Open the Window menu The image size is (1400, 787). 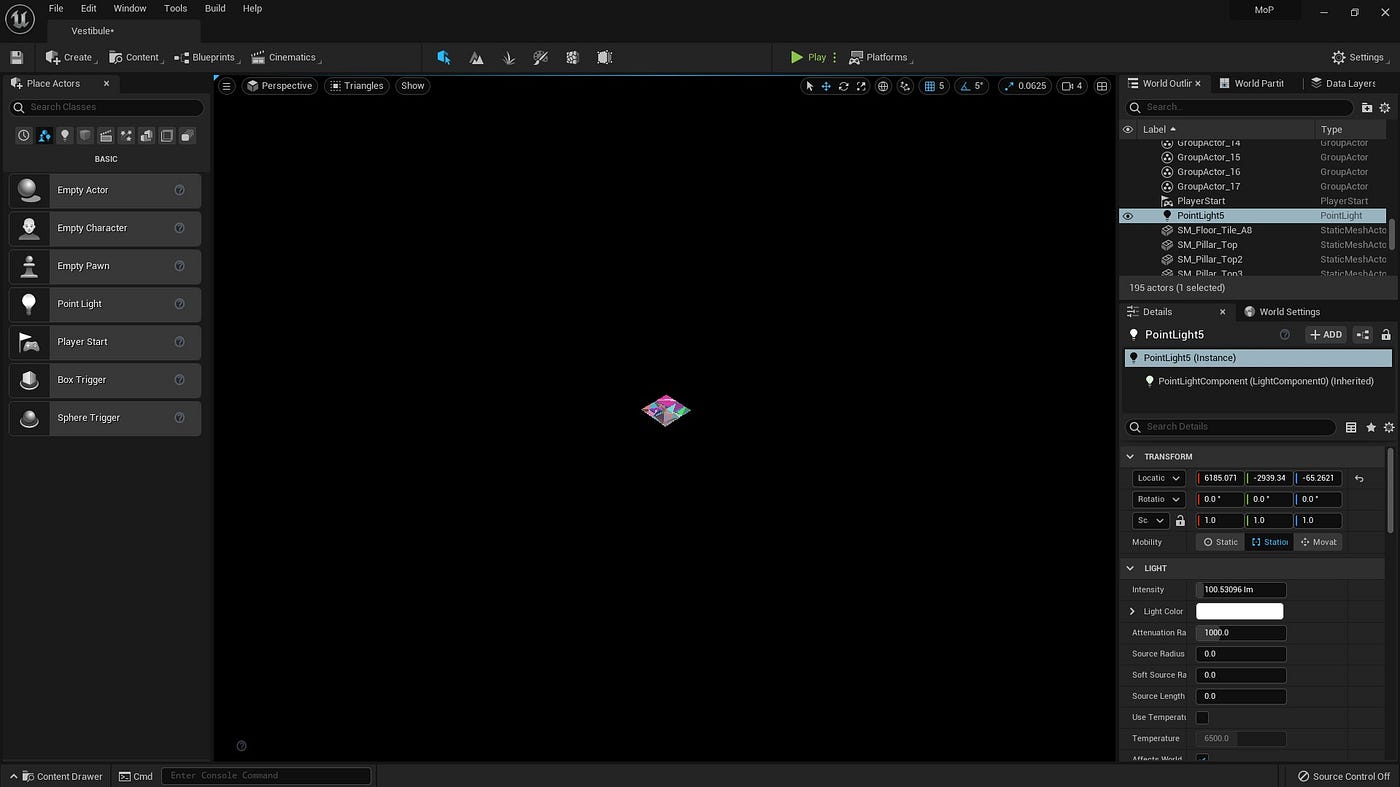point(130,8)
